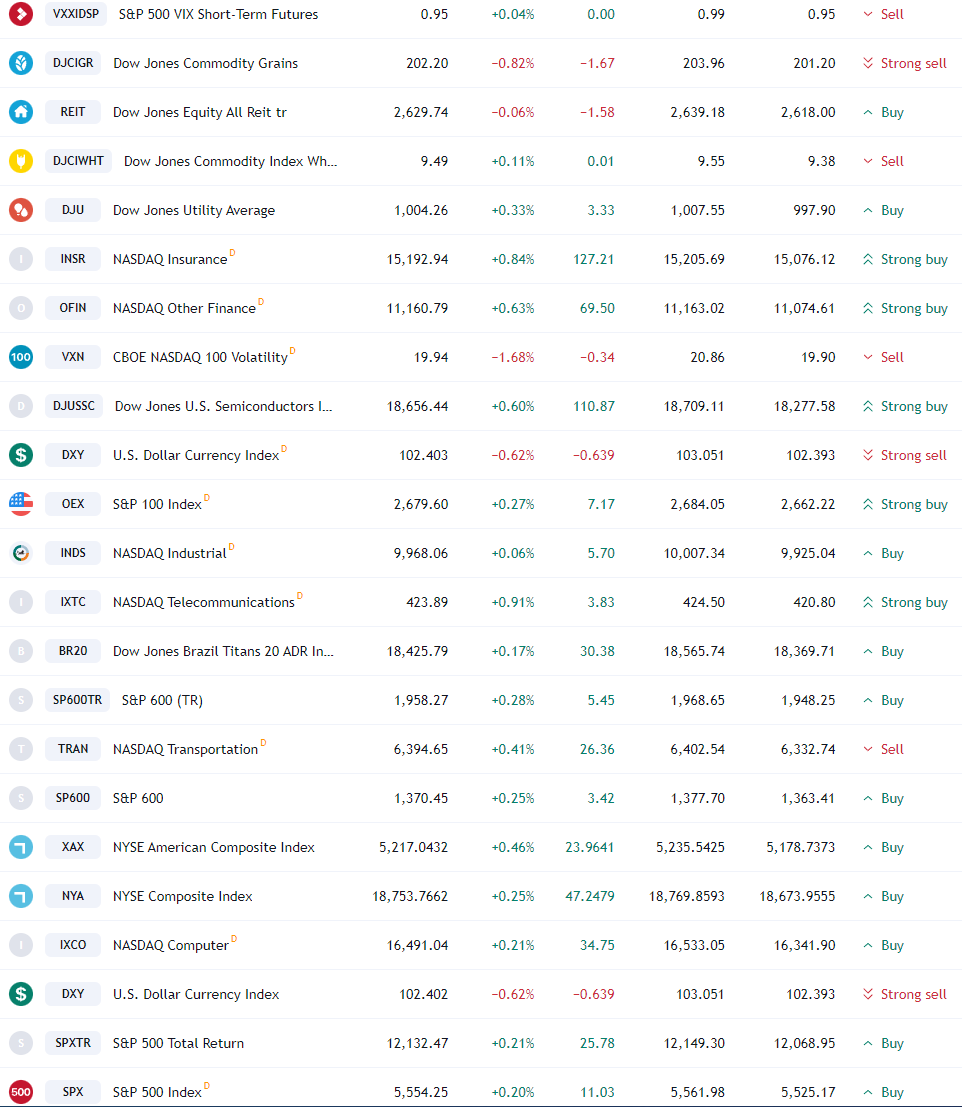Open NYSE Composite Index link
This screenshot has width=962, height=1107.
click(183, 896)
